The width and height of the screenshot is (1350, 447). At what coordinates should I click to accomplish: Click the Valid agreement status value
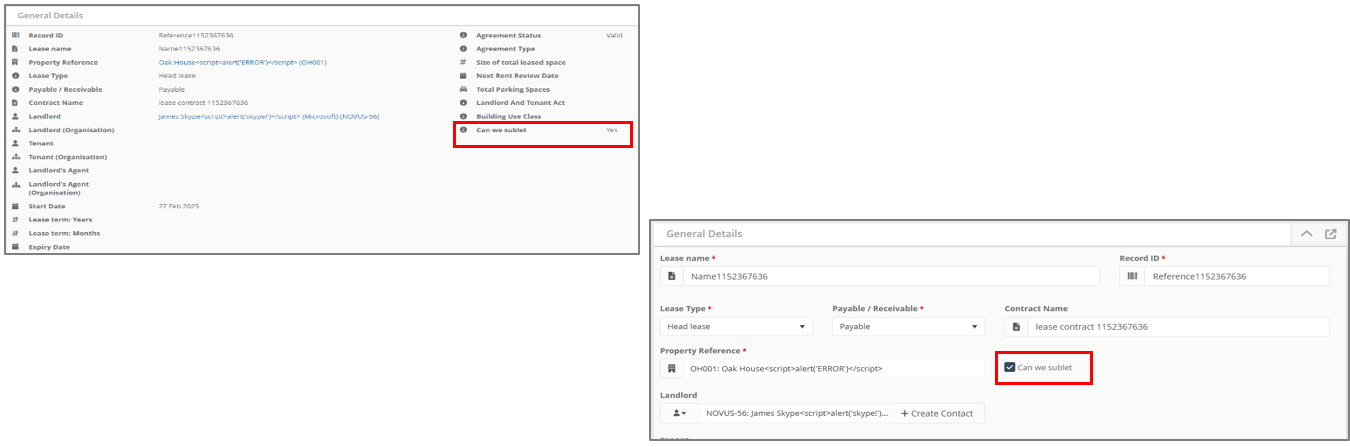pyautogui.click(x=614, y=35)
